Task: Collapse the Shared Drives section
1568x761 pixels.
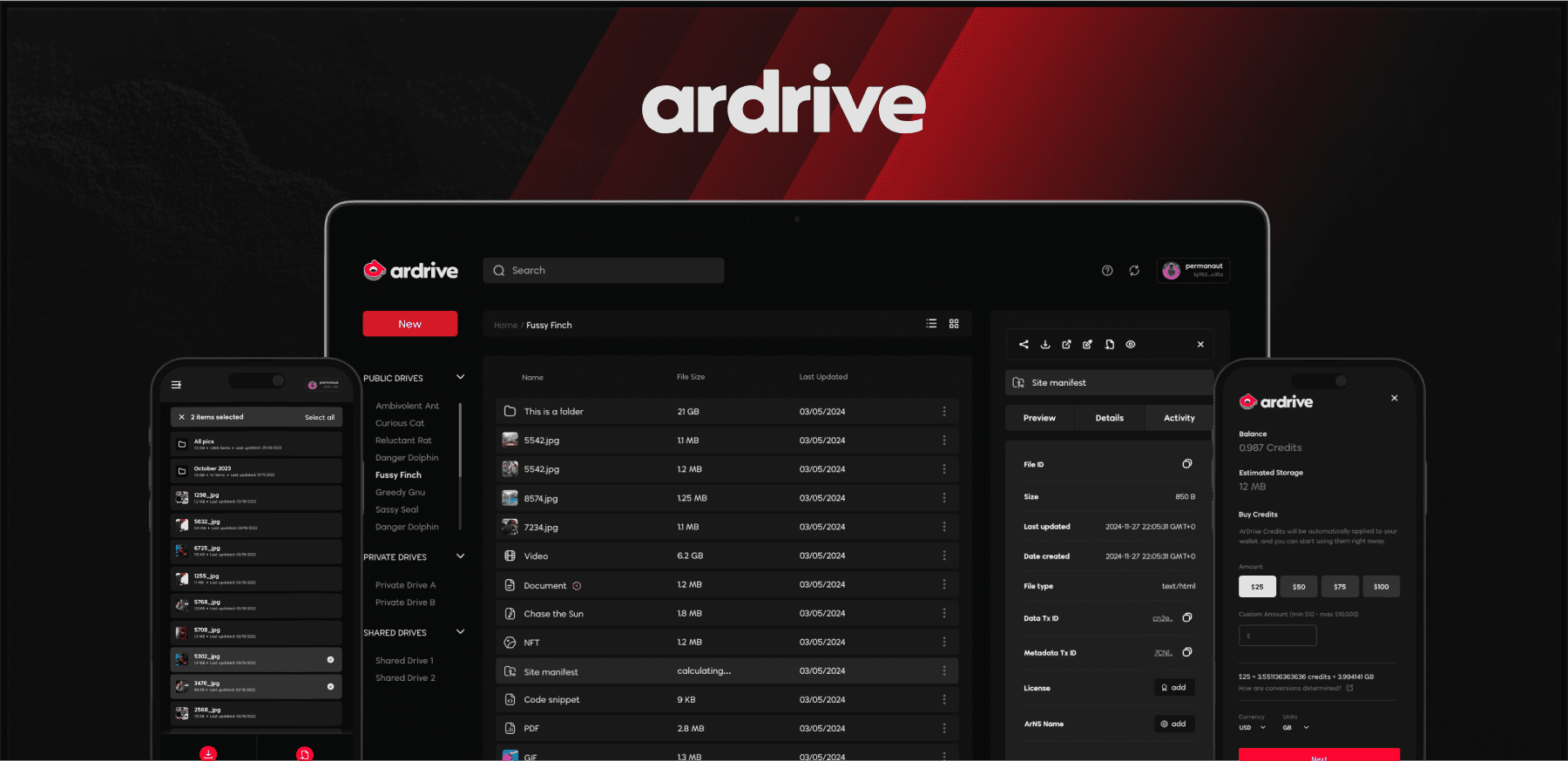Action: click(461, 632)
